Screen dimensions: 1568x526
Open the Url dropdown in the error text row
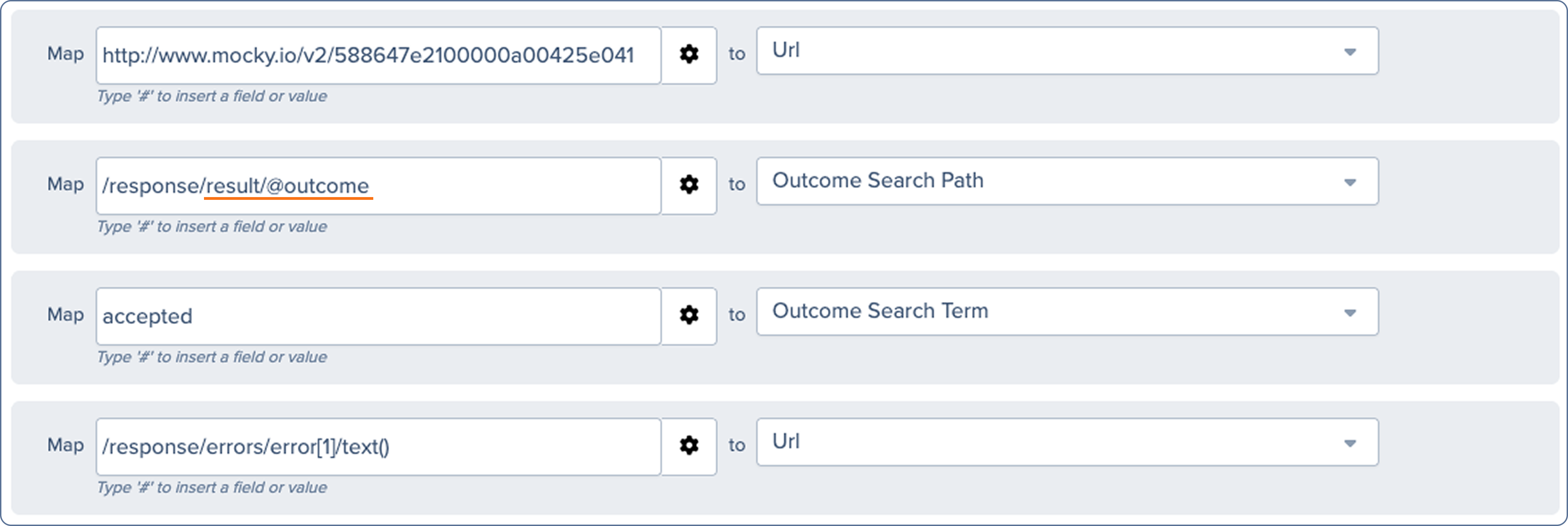[x=1066, y=442]
